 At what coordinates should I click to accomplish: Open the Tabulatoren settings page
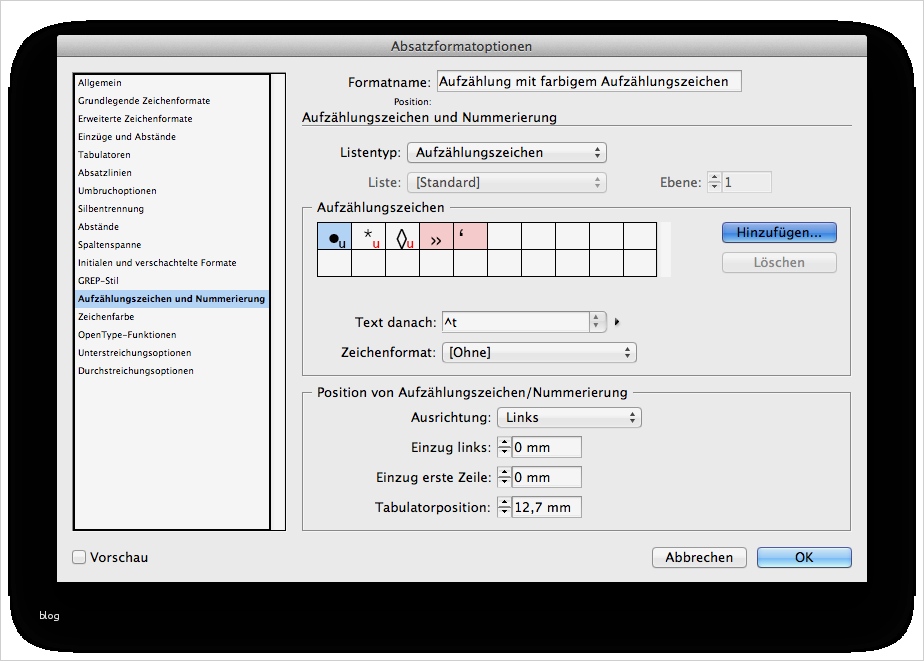click(106, 154)
